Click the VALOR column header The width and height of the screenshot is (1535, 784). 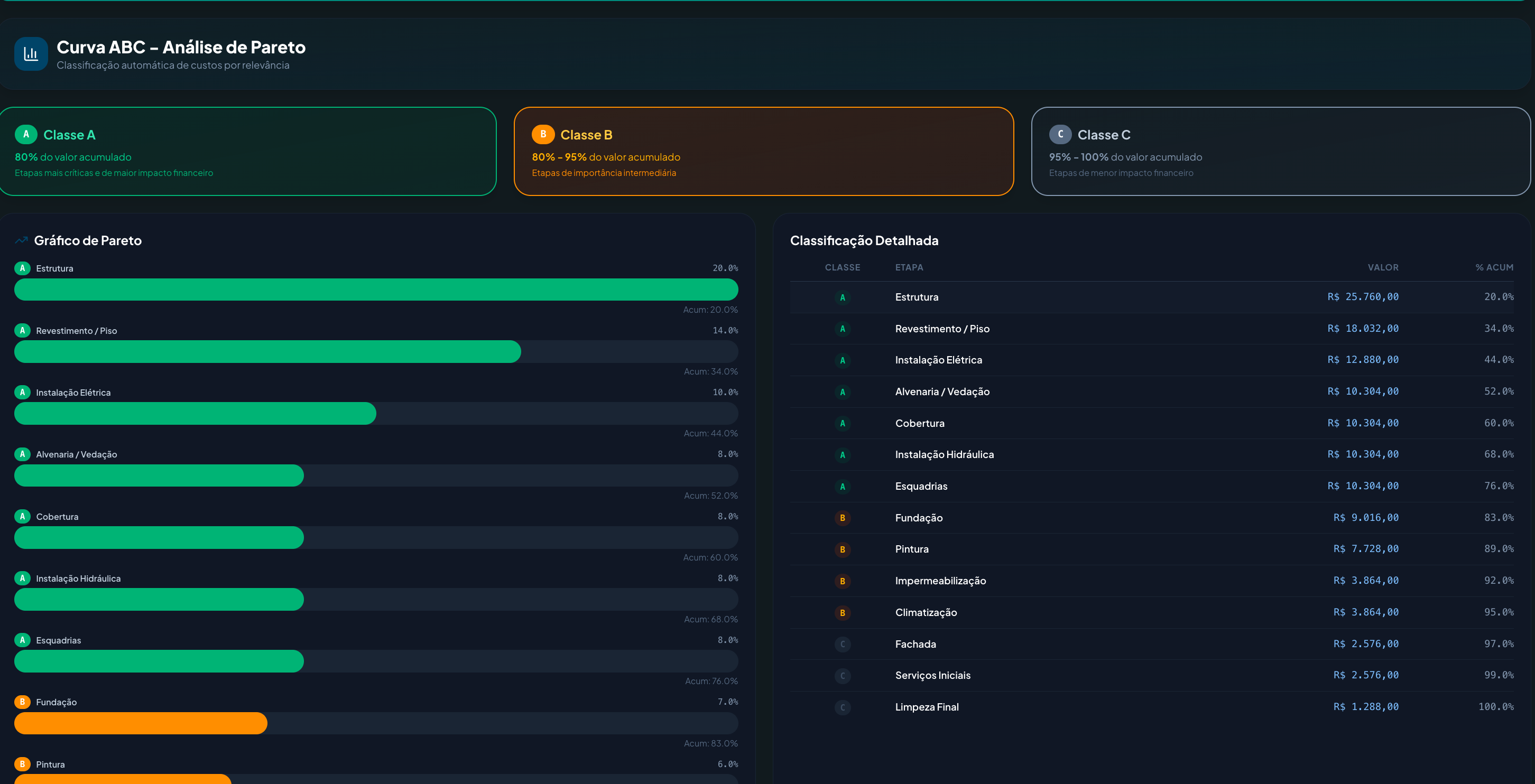point(1382,268)
